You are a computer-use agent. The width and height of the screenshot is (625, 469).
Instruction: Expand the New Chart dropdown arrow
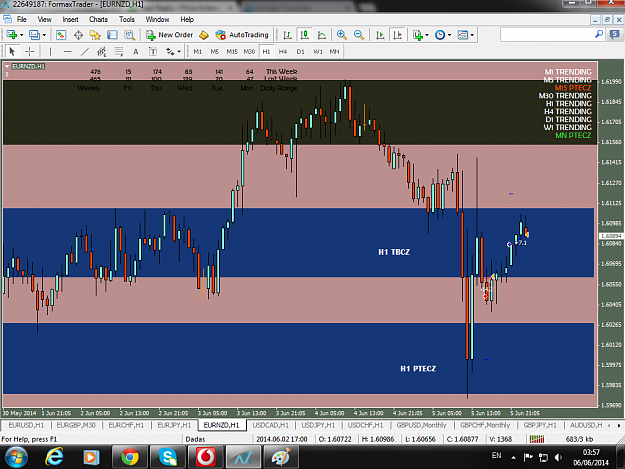coord(21,35)
